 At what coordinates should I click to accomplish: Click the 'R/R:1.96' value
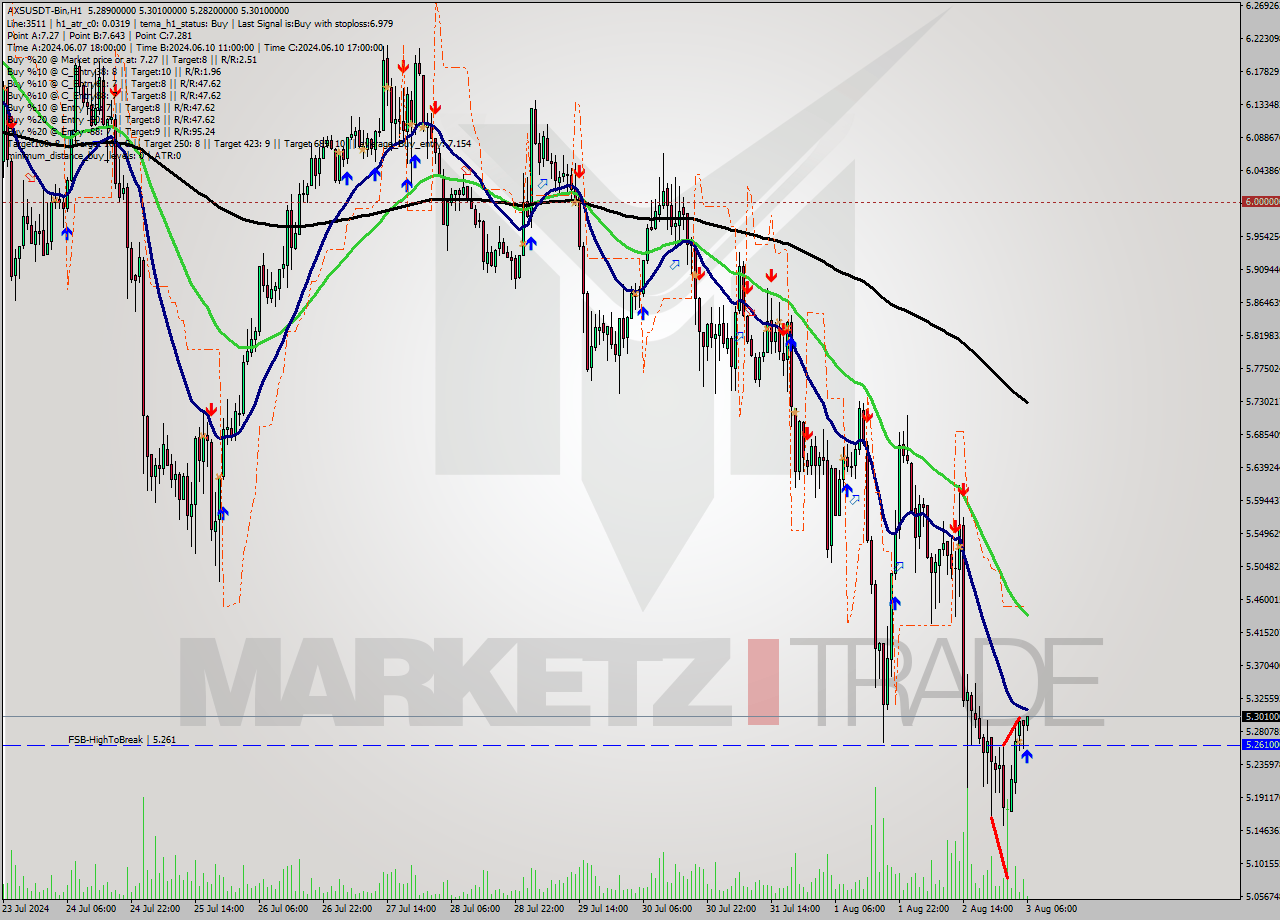click(203, 72)
